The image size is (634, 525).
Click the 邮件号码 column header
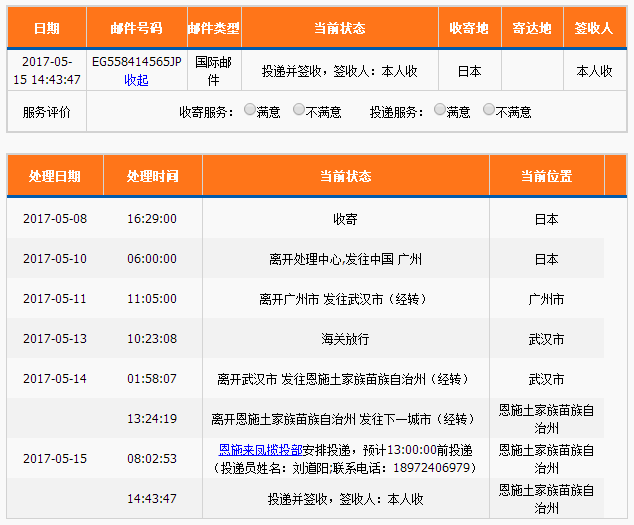click(x=137, y=28)
